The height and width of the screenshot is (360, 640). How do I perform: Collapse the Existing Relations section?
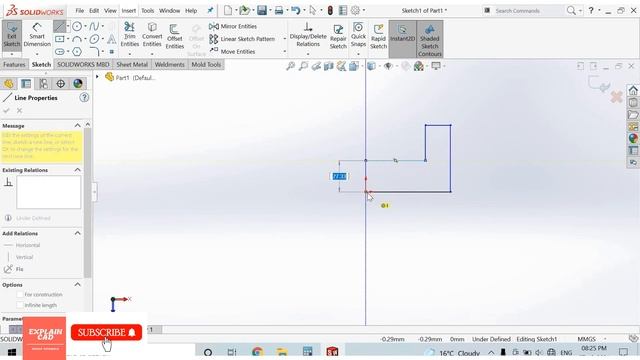pyautogui.click(x=78, y=170)
